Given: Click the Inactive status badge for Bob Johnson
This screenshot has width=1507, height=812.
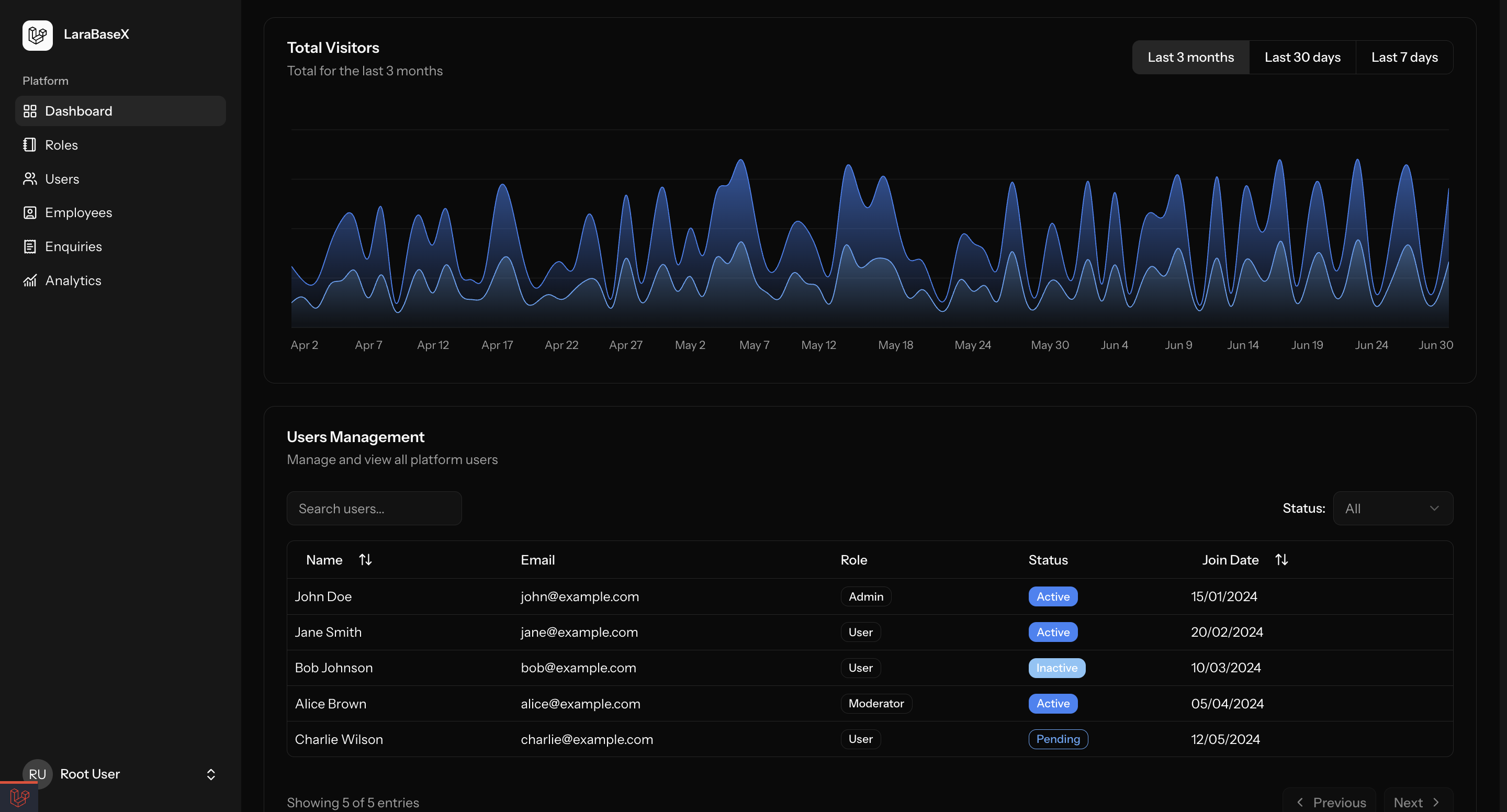Looking at the screenshot, I should point(1057,668).
